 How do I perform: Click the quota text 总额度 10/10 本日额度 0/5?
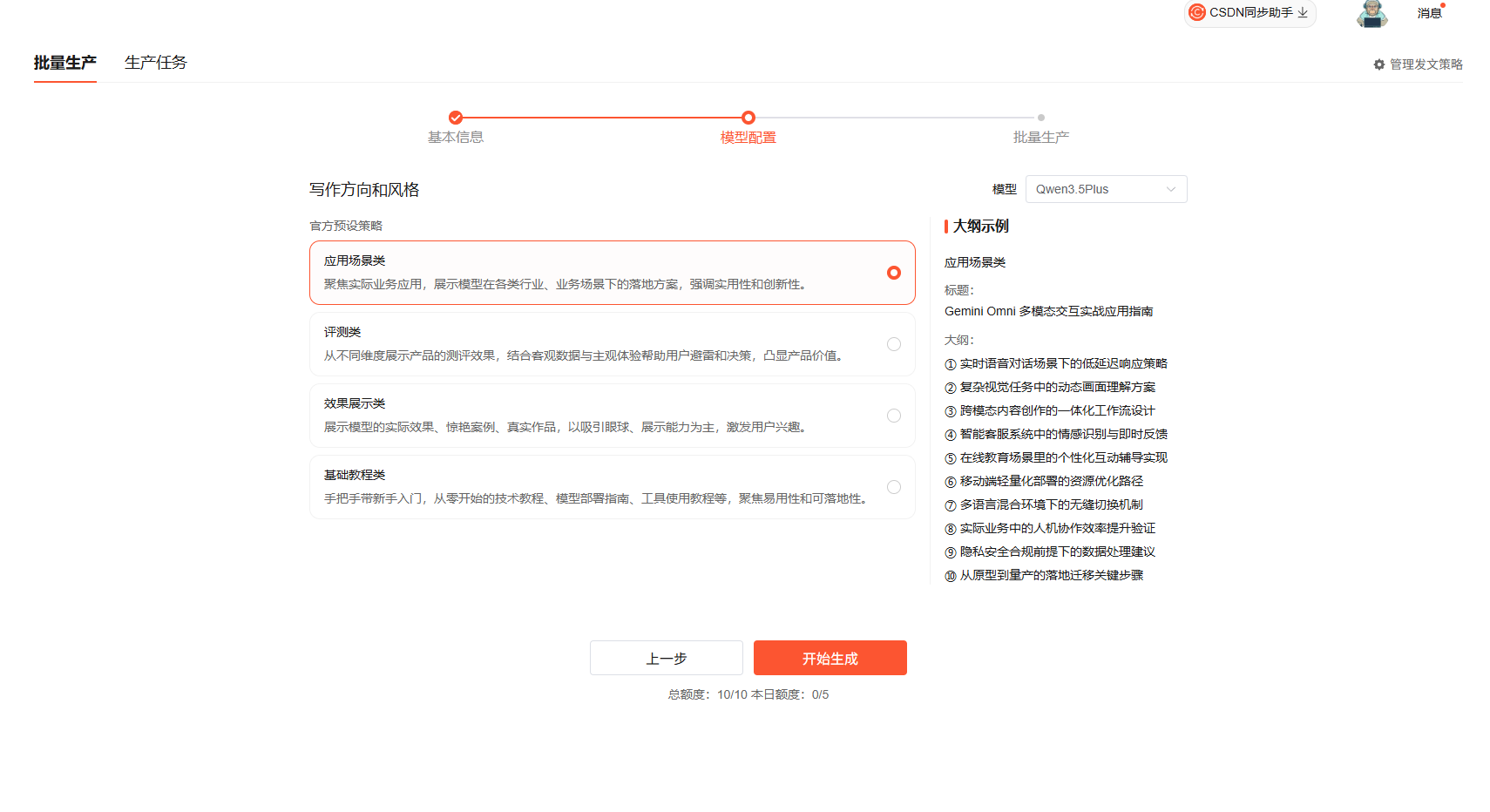click(748, 694)
